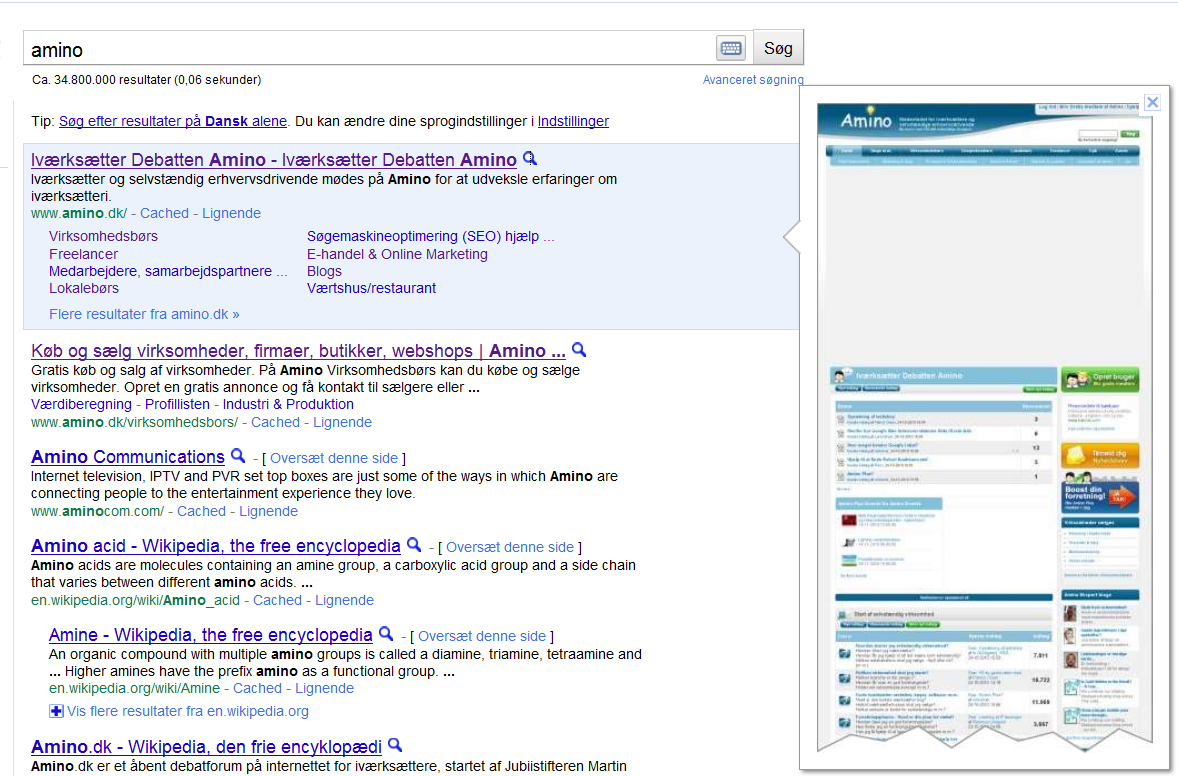Open the Søgemaskineoptimering (SEO) hjælp sitelink
This screenshot has height=776, width=1178.
pyautogui.click(x=430, y=237)
